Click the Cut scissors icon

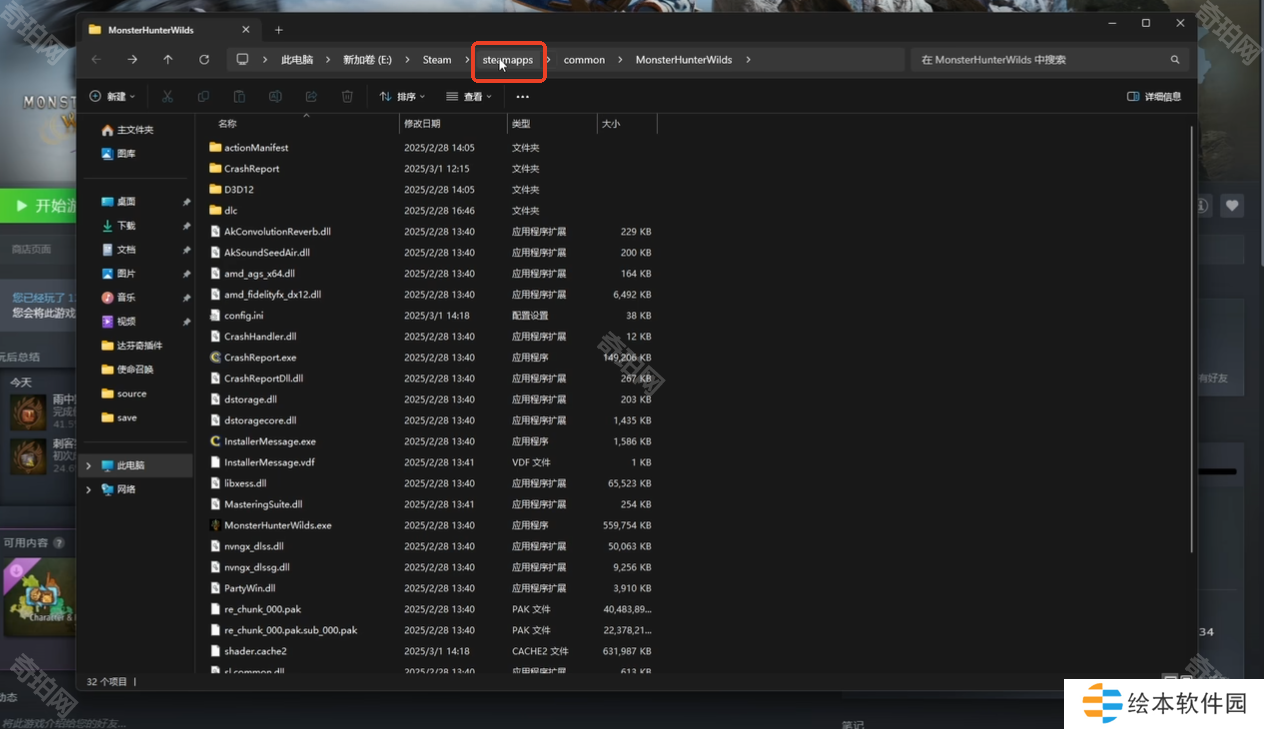(167, 97)
